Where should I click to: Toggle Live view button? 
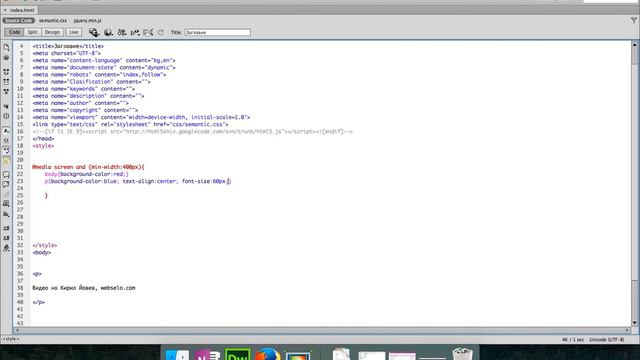coord(73,32)
